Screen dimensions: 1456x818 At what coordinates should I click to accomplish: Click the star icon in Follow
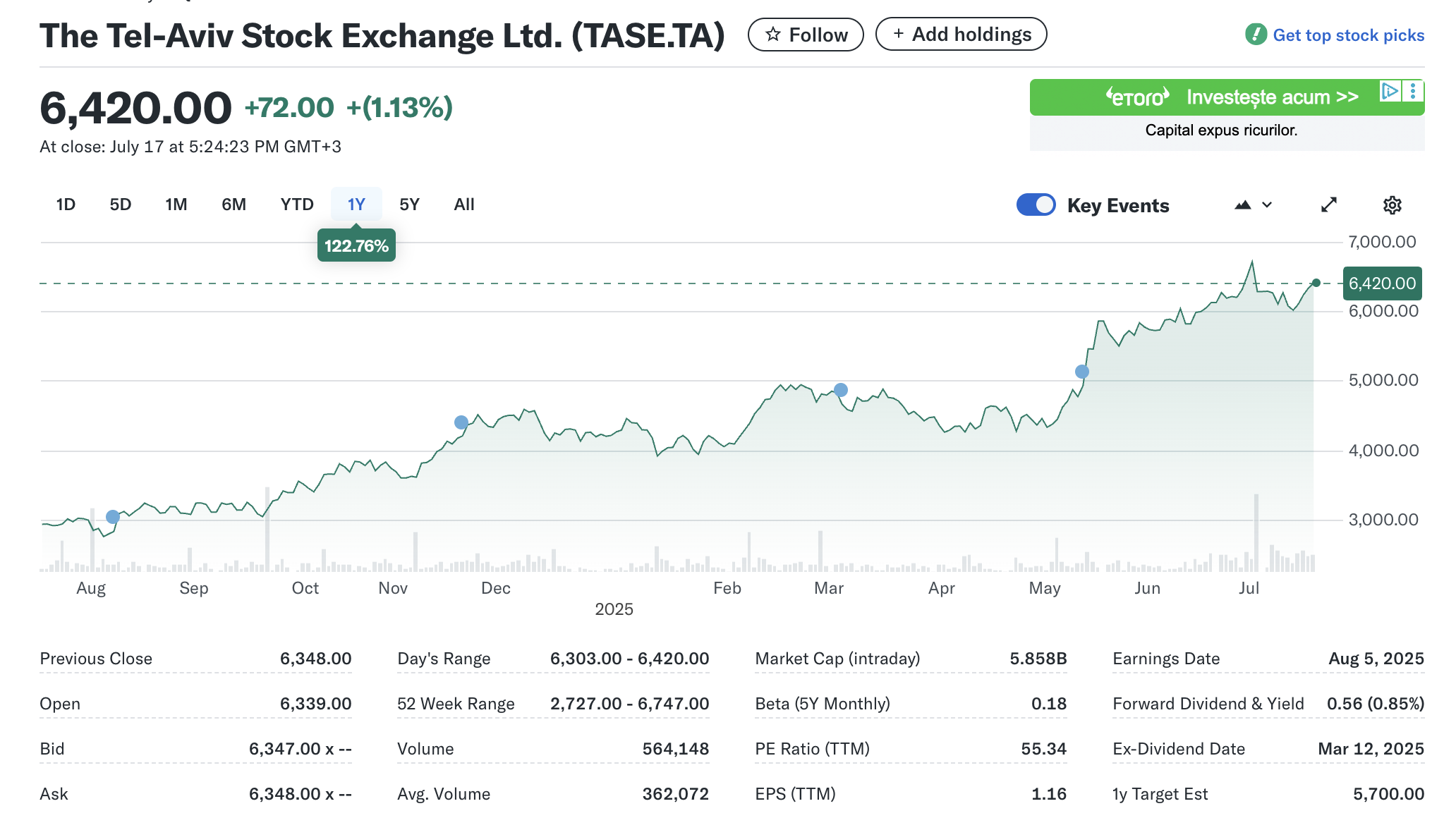(773, 35)
